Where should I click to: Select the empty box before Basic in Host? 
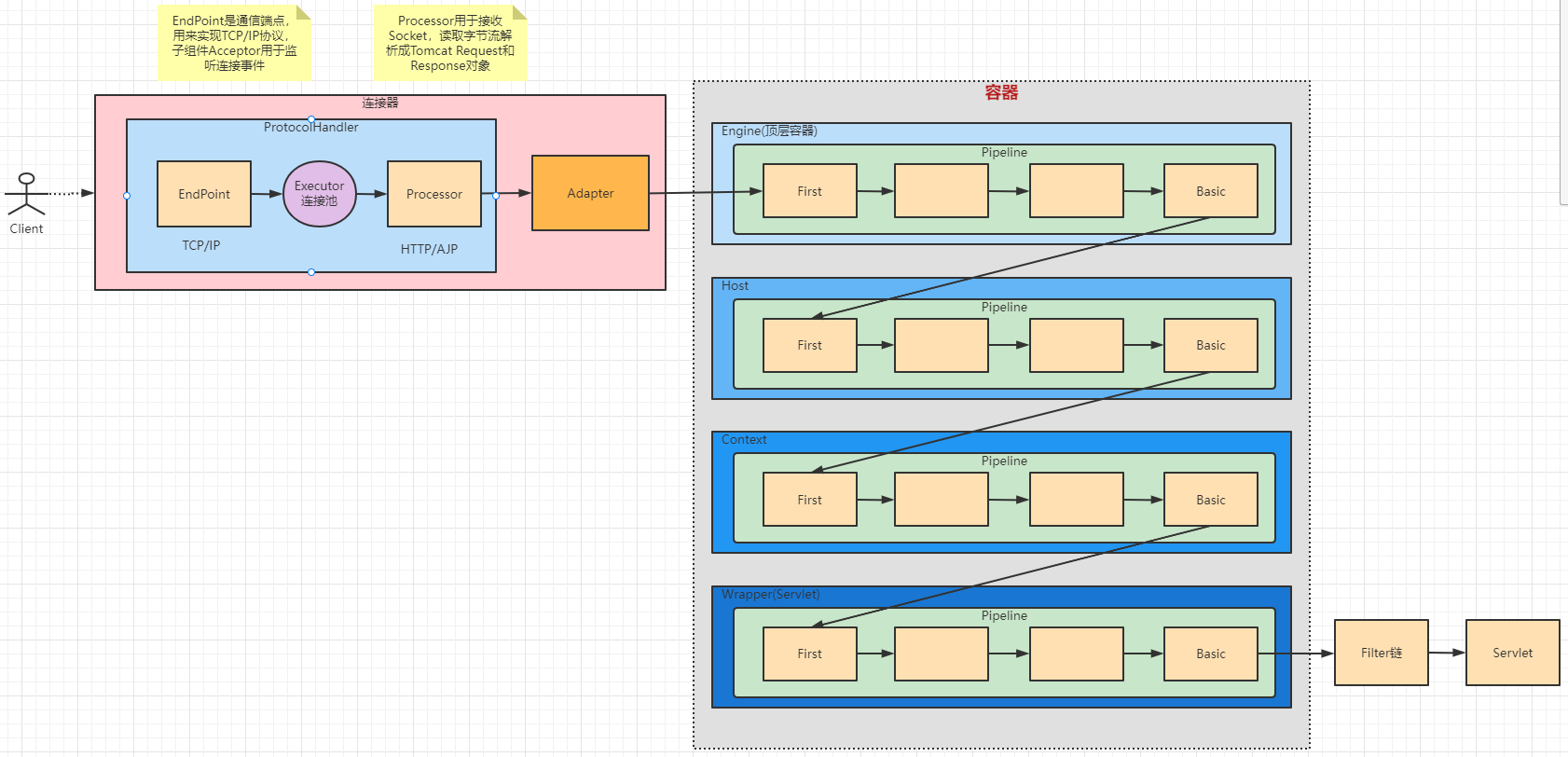[1077, 346]
